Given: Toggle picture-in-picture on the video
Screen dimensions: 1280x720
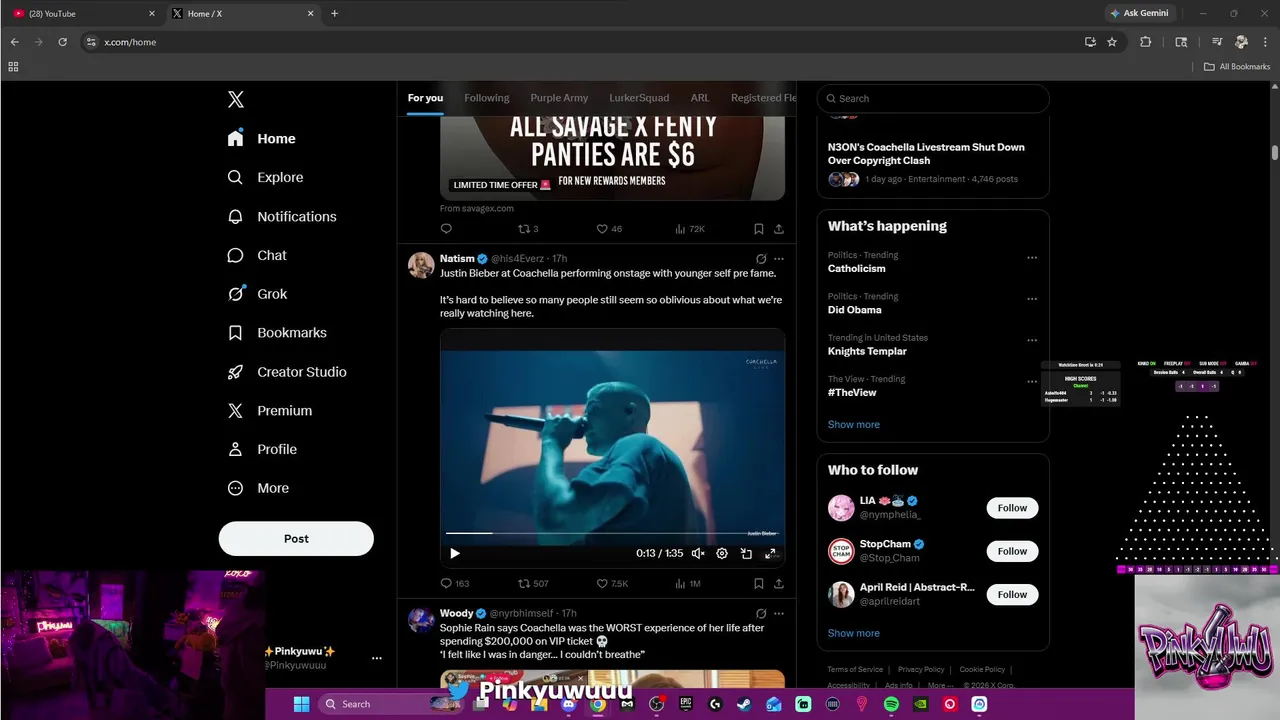Looking at the screenshot, I should click(x=746, y=553).
